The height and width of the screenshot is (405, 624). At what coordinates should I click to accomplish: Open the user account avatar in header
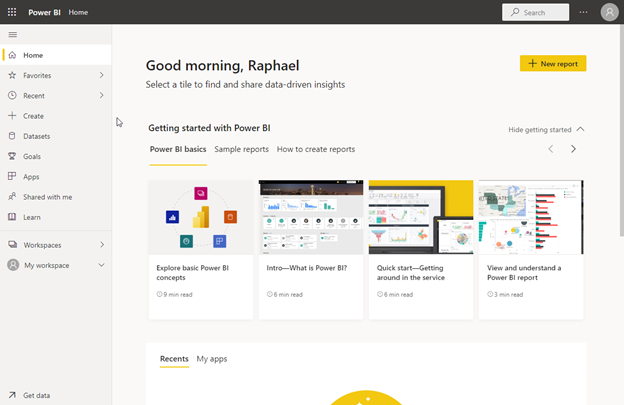point(609,12)
